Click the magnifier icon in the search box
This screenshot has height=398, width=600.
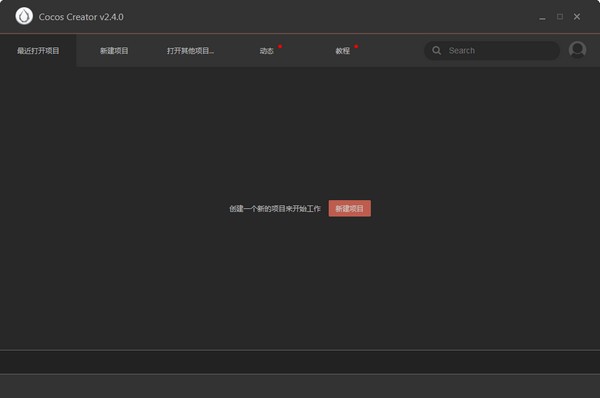click(436, 51)
